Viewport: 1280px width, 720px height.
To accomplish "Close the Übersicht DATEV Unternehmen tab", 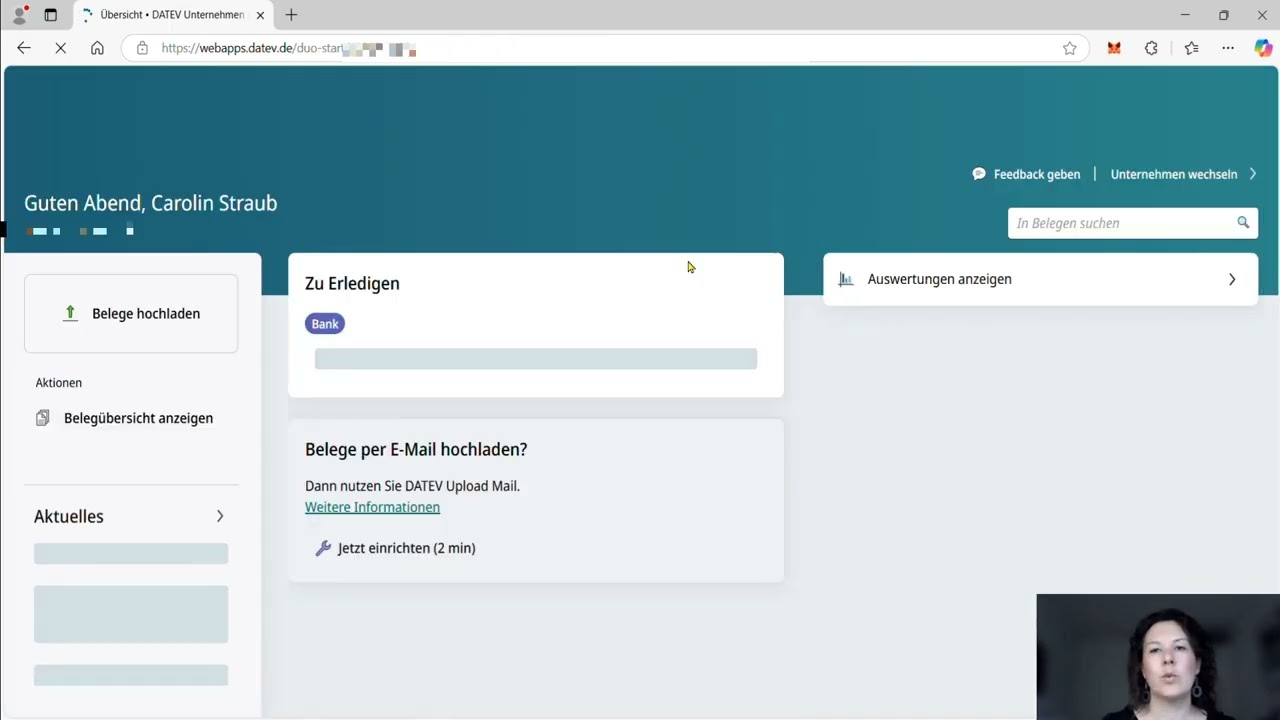I will (260, 15).
